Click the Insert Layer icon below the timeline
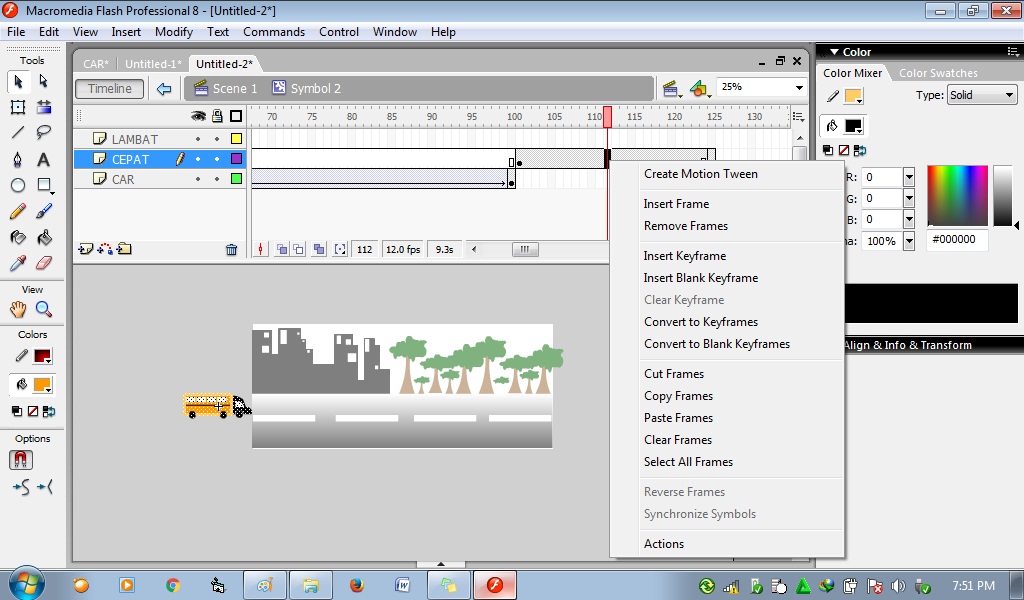The image size is (1024, 600). (85, 248)
